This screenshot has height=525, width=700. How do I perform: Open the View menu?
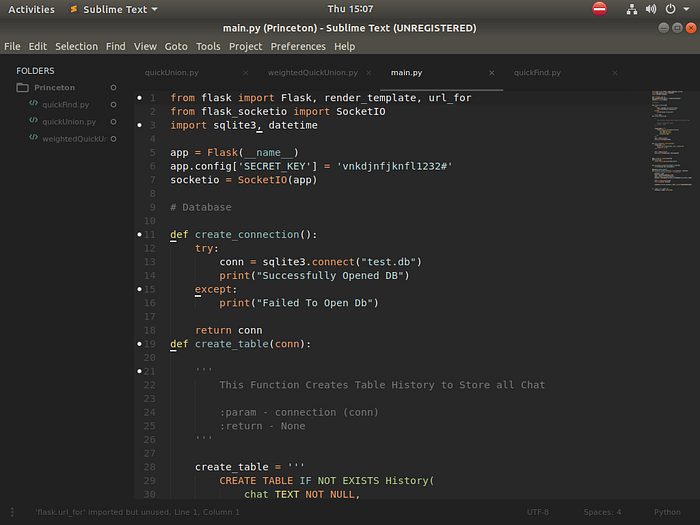[x=145, y=46]
